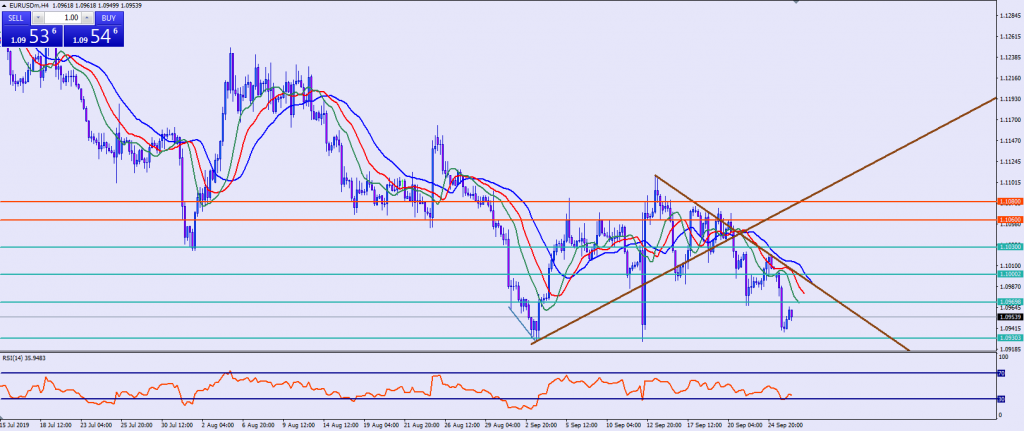Click the 1.00 lot volume field
The image size is (1024, 431).
point(64,18)
